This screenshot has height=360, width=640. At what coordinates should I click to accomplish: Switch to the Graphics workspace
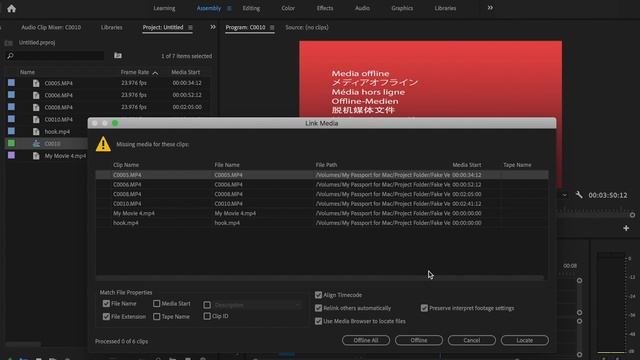[402, 8]
